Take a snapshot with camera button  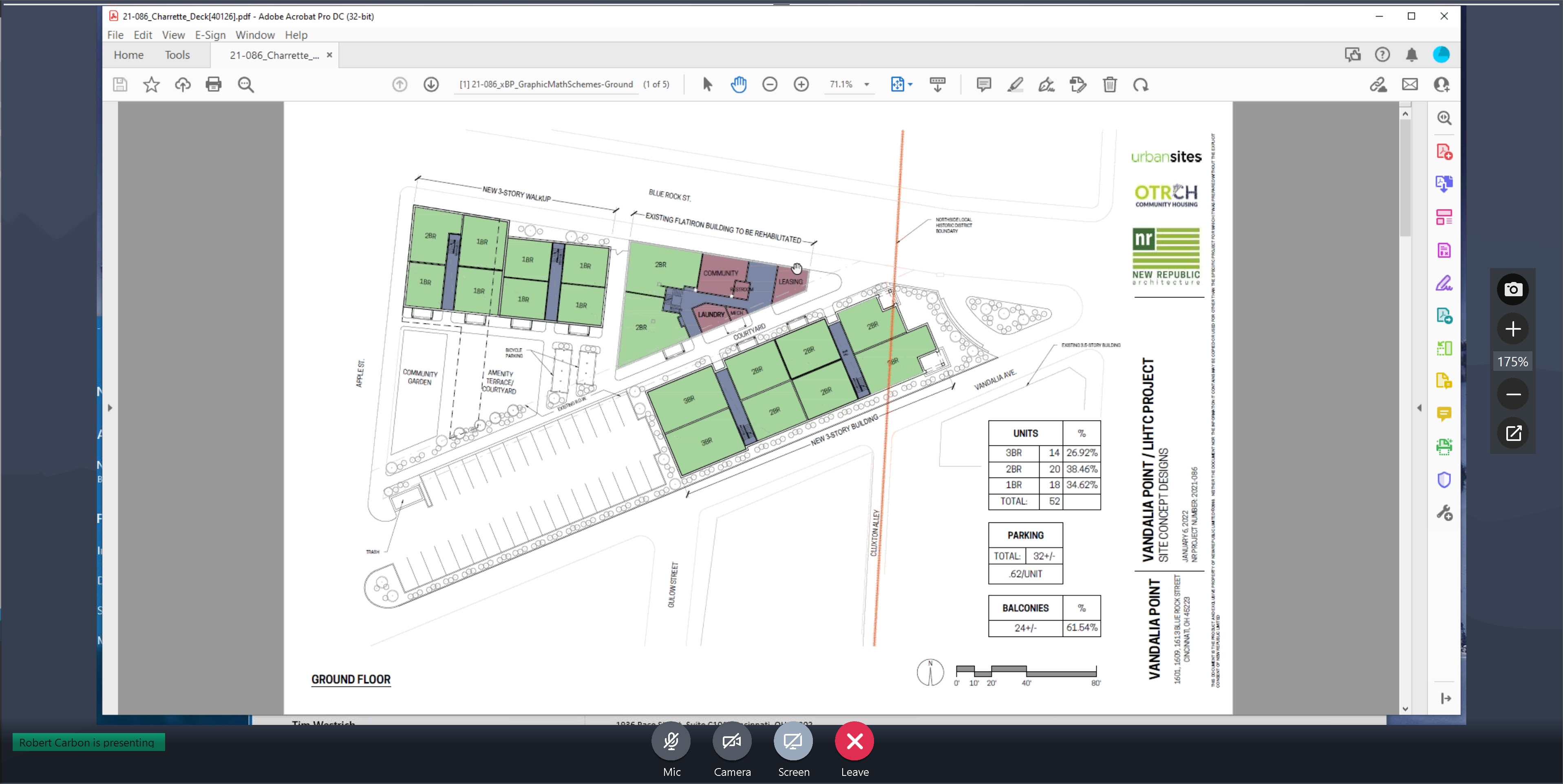[x=1513, y=289]
